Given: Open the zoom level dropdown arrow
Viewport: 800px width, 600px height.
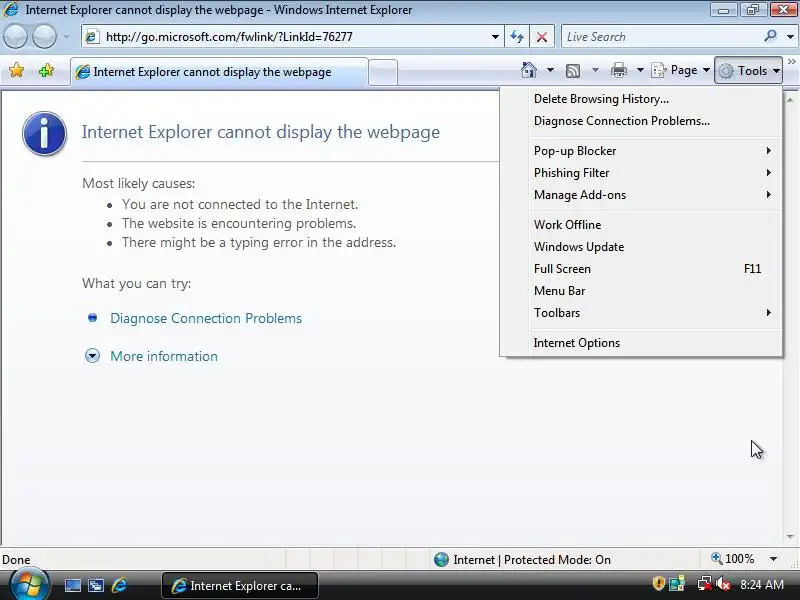Looking at the screenshot, I should click(x=773, y=560).
